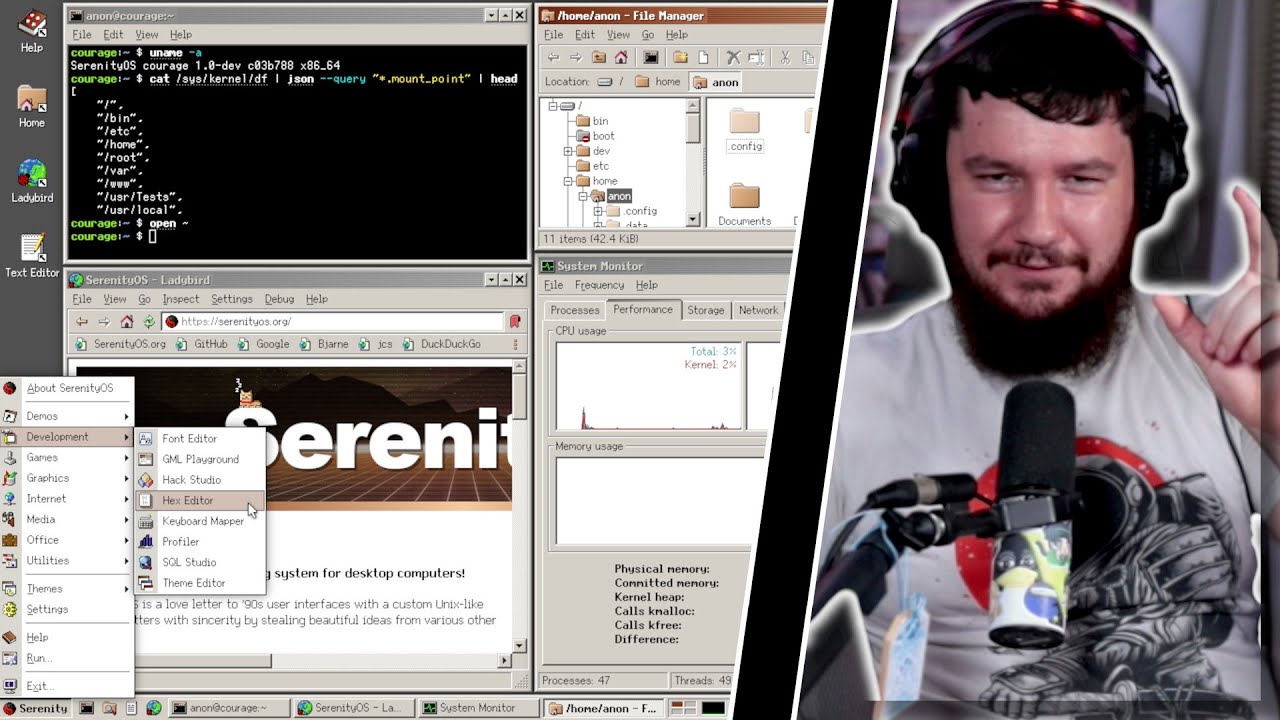This screenshot has width=1280, height=720.
Task: Expand the Games submenu
Action: point(67,457)
